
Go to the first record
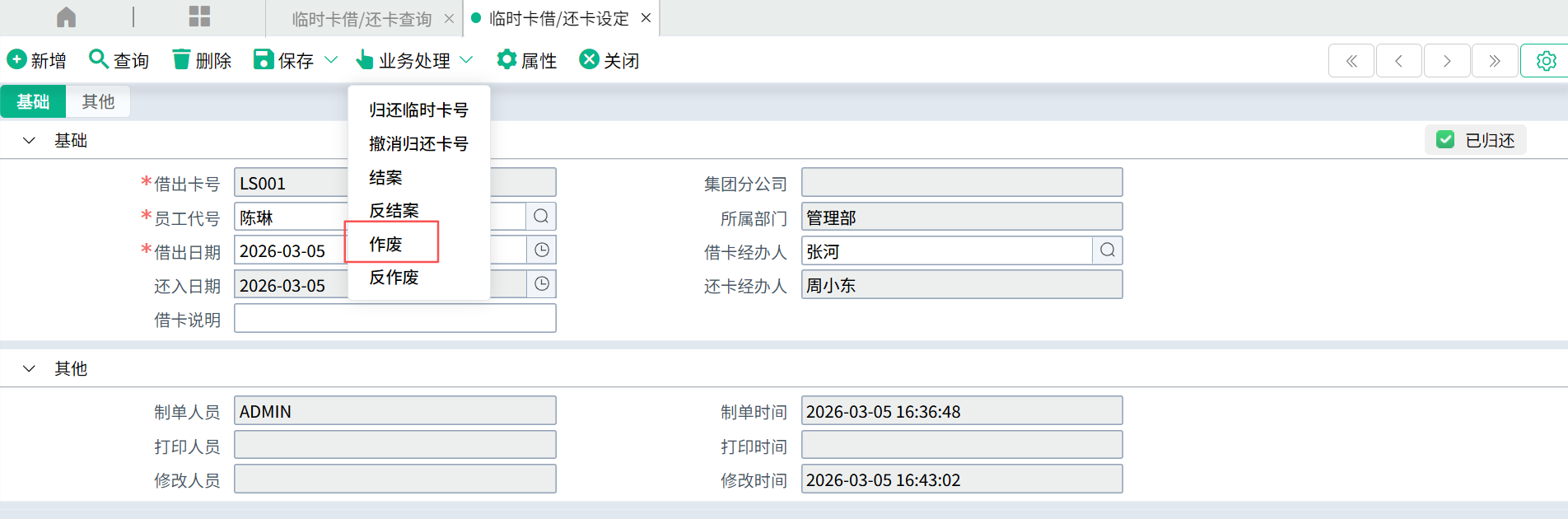pos(1351,61)
